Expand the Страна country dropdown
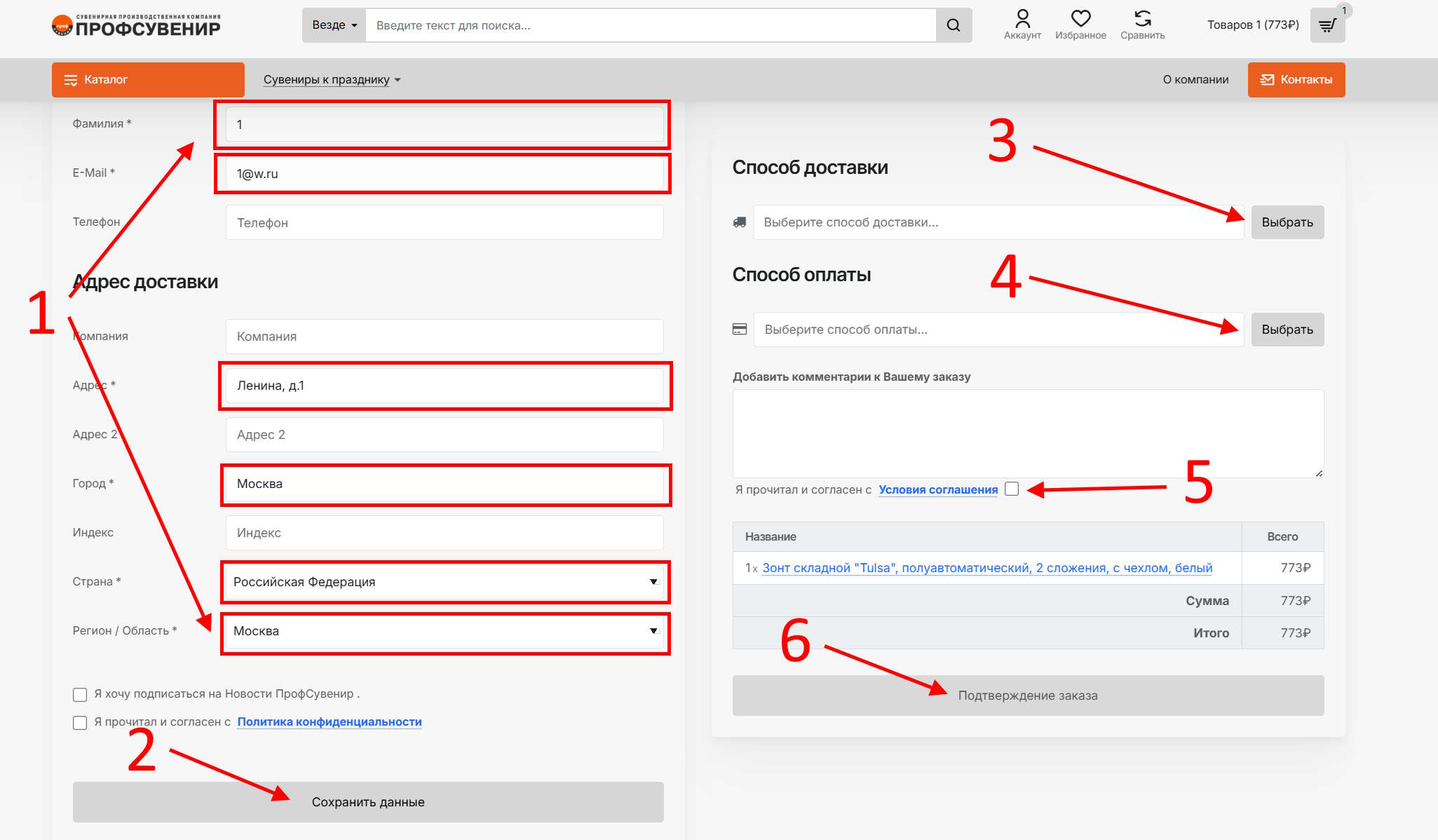This screenshot has height=840, width=1438. click(445, 582)
